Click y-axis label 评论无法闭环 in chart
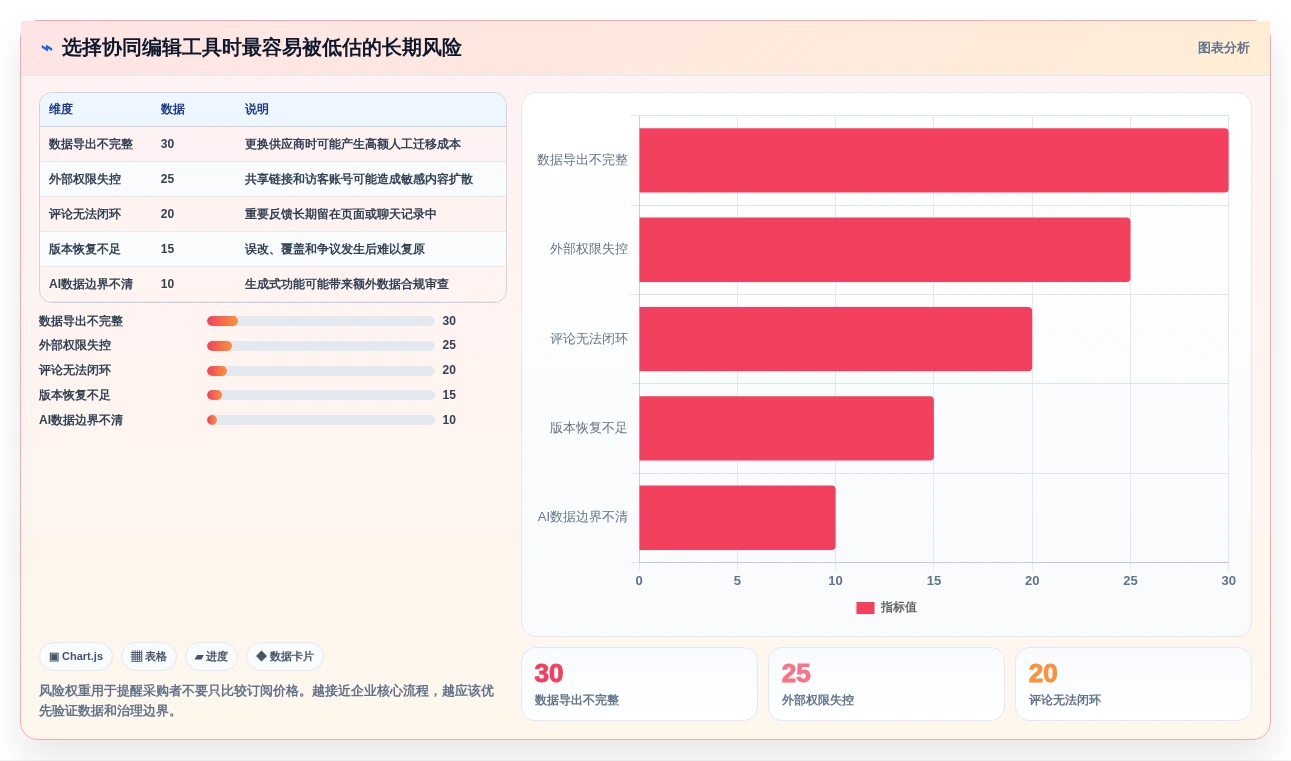The height and width of the screenshot is (761, 1291). (589, 339)
